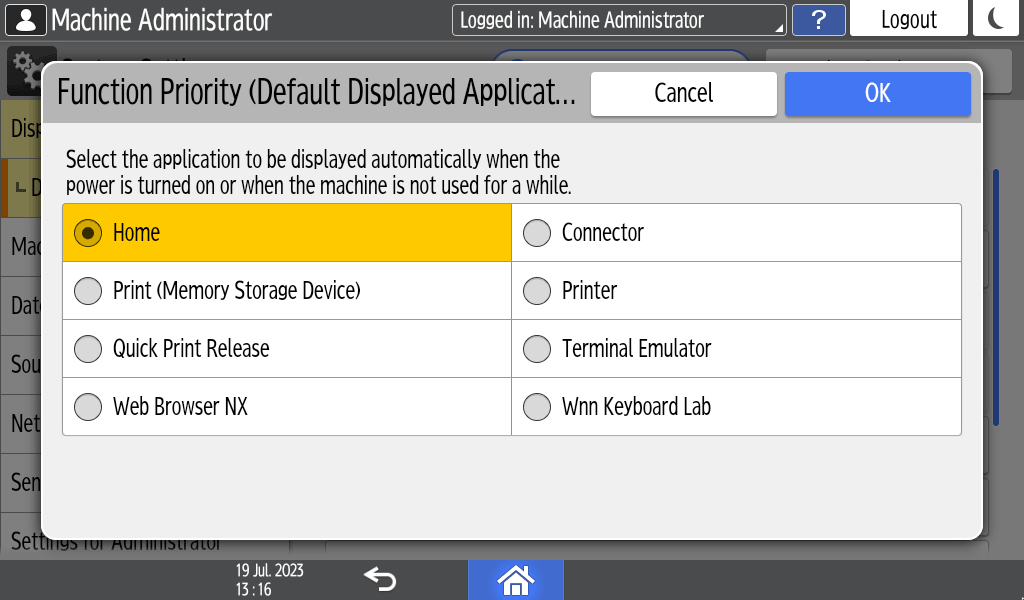The image size is (1024, 600).
Task: Open help with the question mark icon
Action: pyautogui.click(x=818, y=20)
